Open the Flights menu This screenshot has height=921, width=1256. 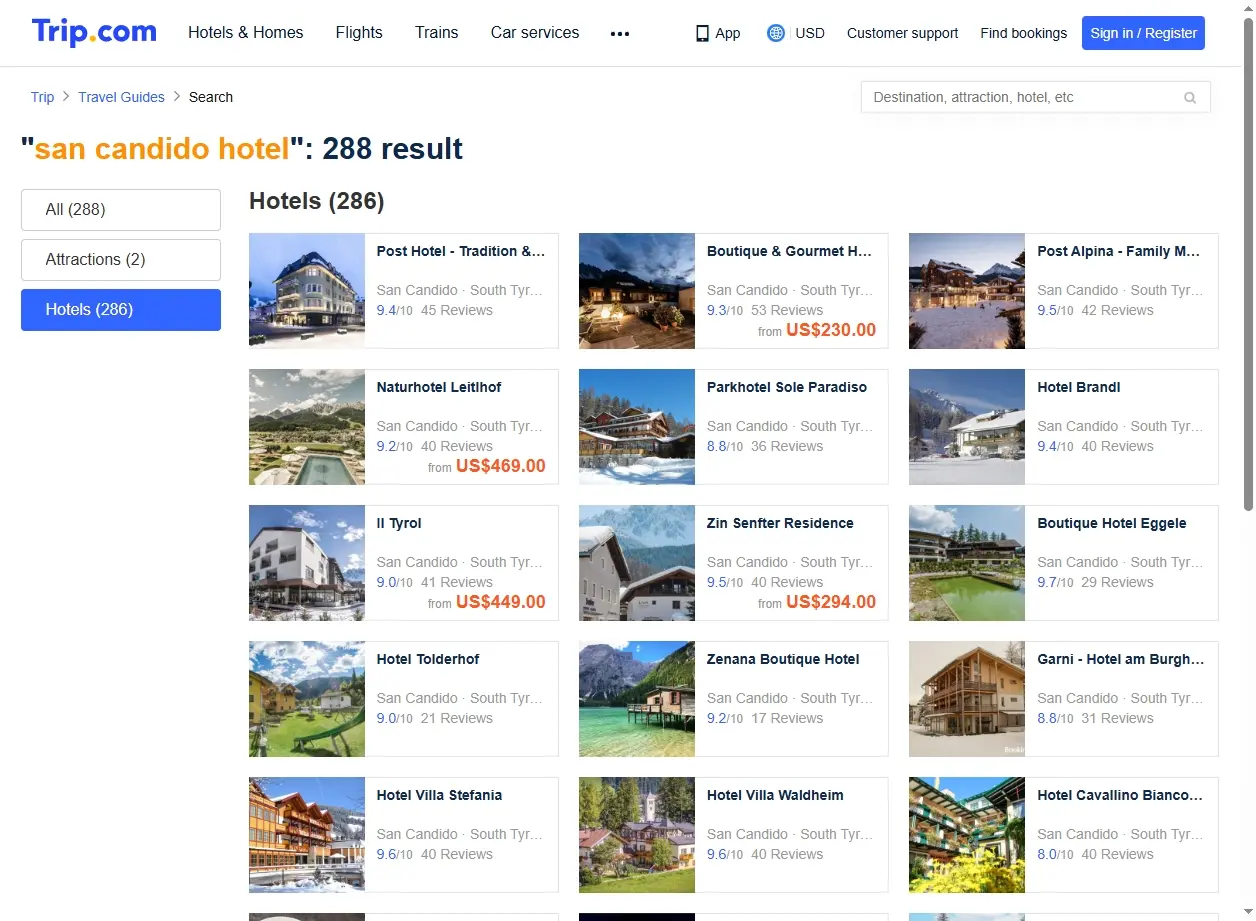(359, 32)
